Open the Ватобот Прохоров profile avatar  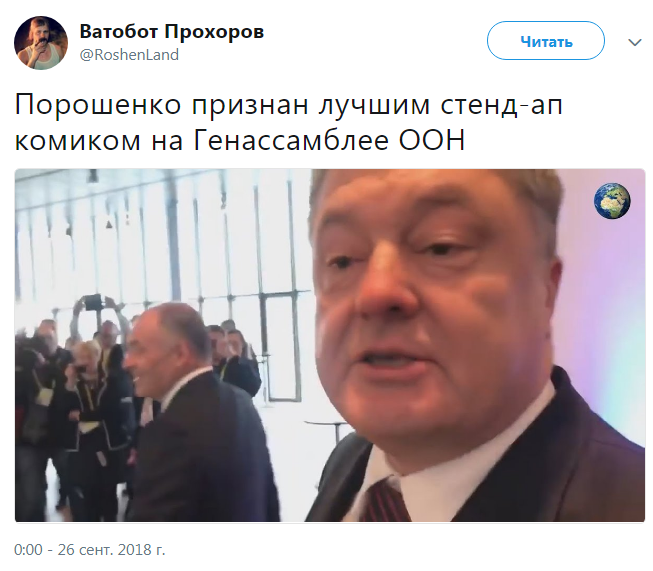41,42
